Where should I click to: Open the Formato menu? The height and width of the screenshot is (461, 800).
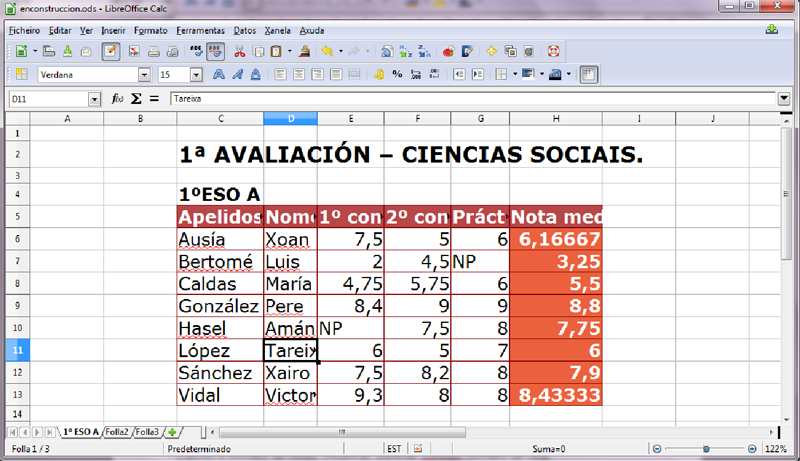pyautogui.click(x=150, y=30)
